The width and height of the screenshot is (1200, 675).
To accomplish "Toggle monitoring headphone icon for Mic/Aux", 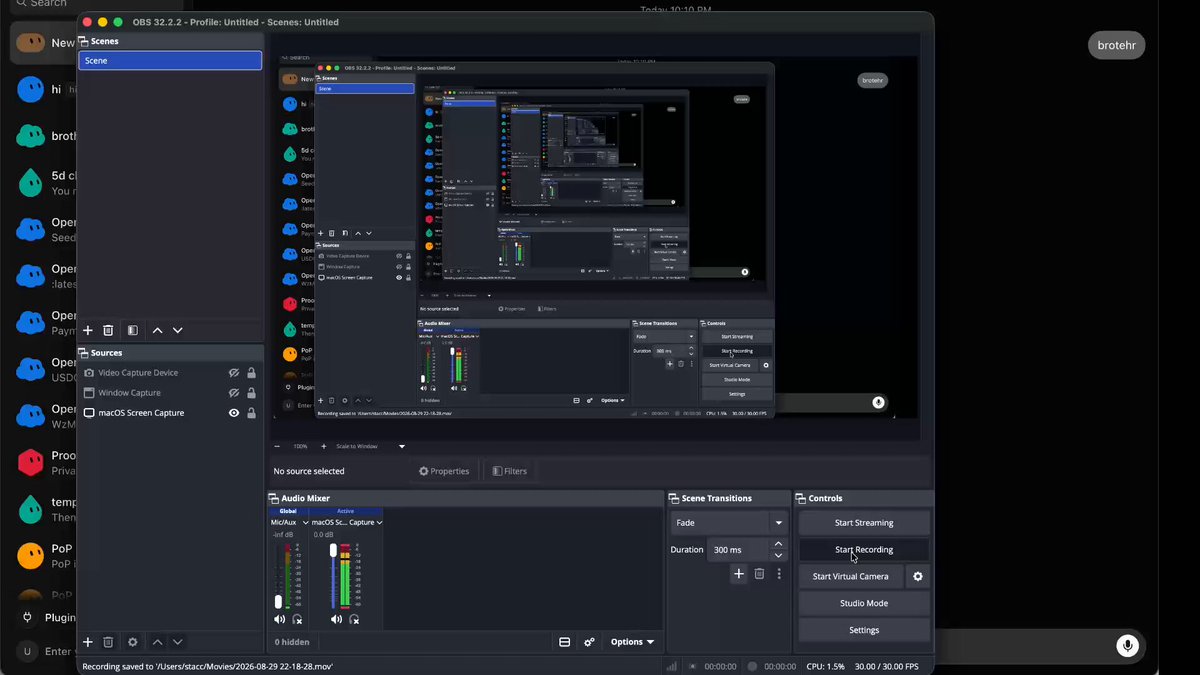I will pyautogui.click(x=297, y=620).
